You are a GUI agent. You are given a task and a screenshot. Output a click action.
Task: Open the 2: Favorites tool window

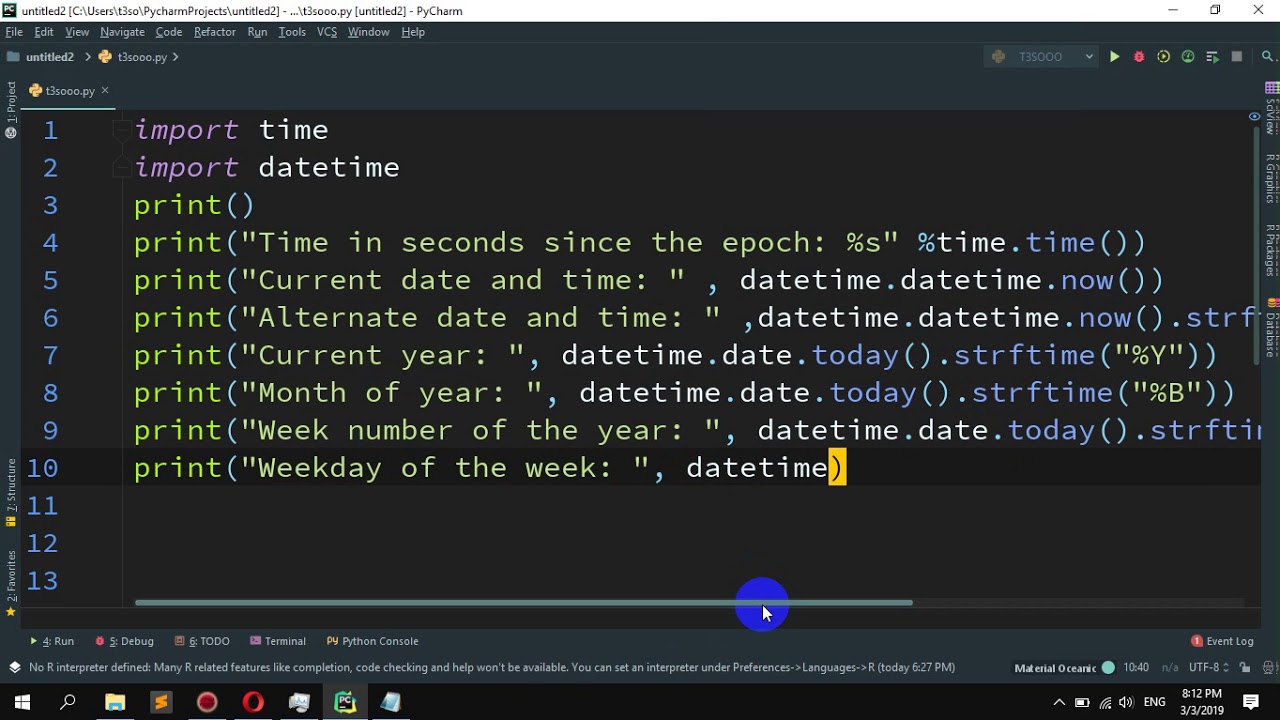pos(11,583)
